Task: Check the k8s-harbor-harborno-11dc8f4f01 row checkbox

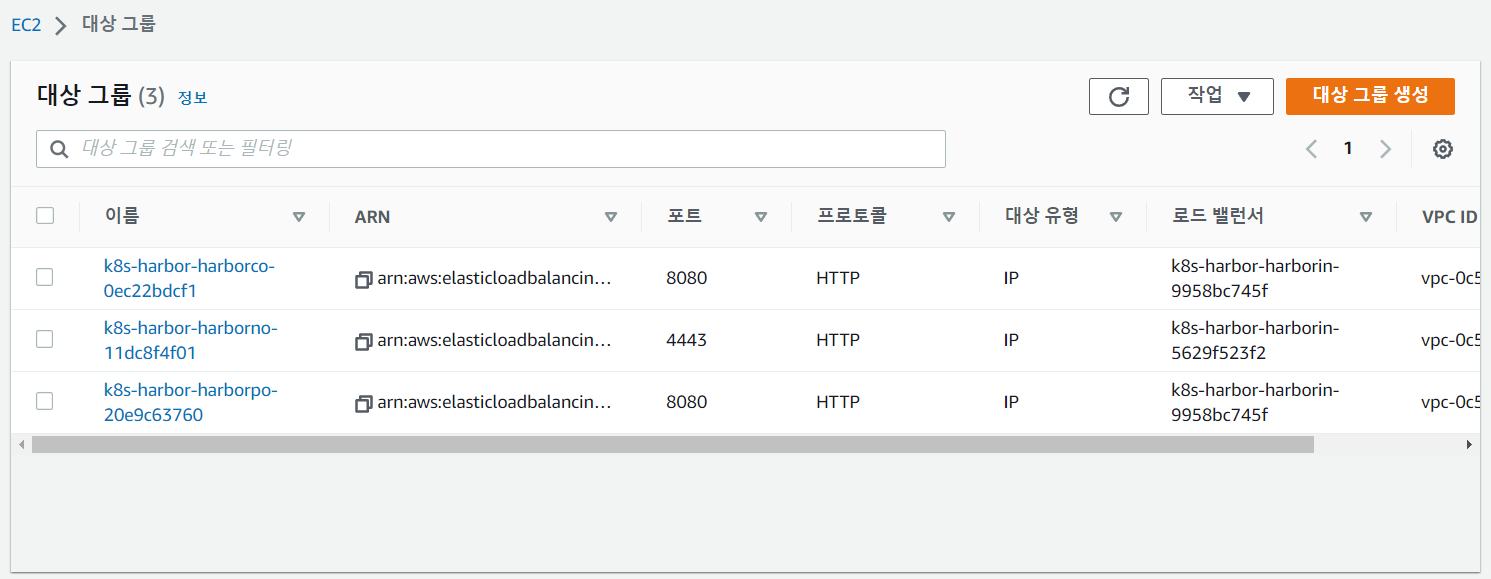Action: (45, 339)
